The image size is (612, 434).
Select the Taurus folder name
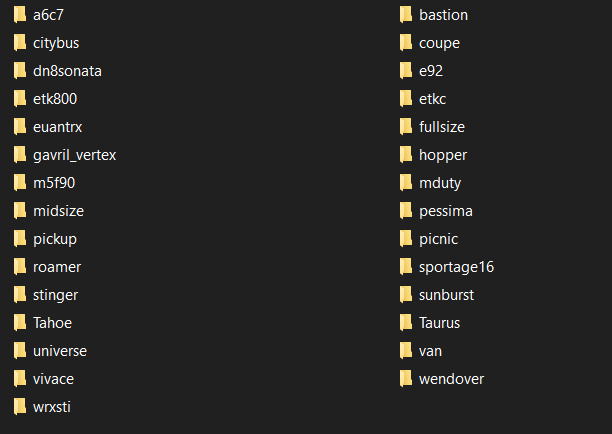[439, 323]
